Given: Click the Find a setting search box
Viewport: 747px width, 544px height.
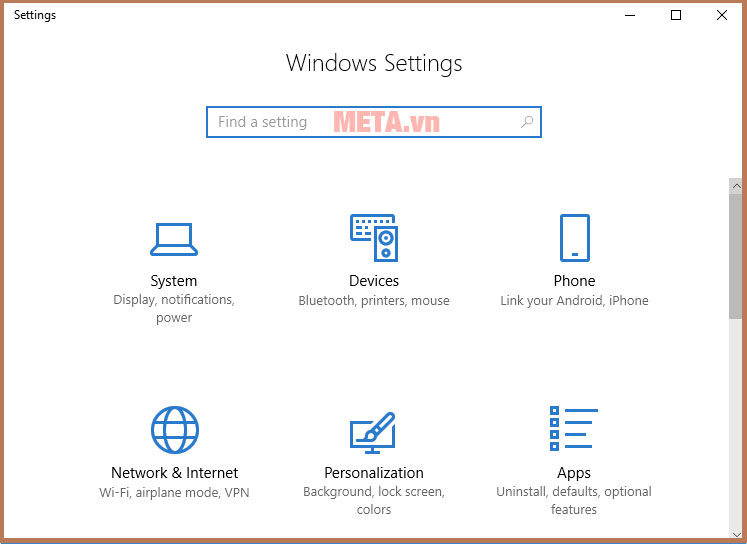Looking at the screenshot, I should tap(374, 122).
